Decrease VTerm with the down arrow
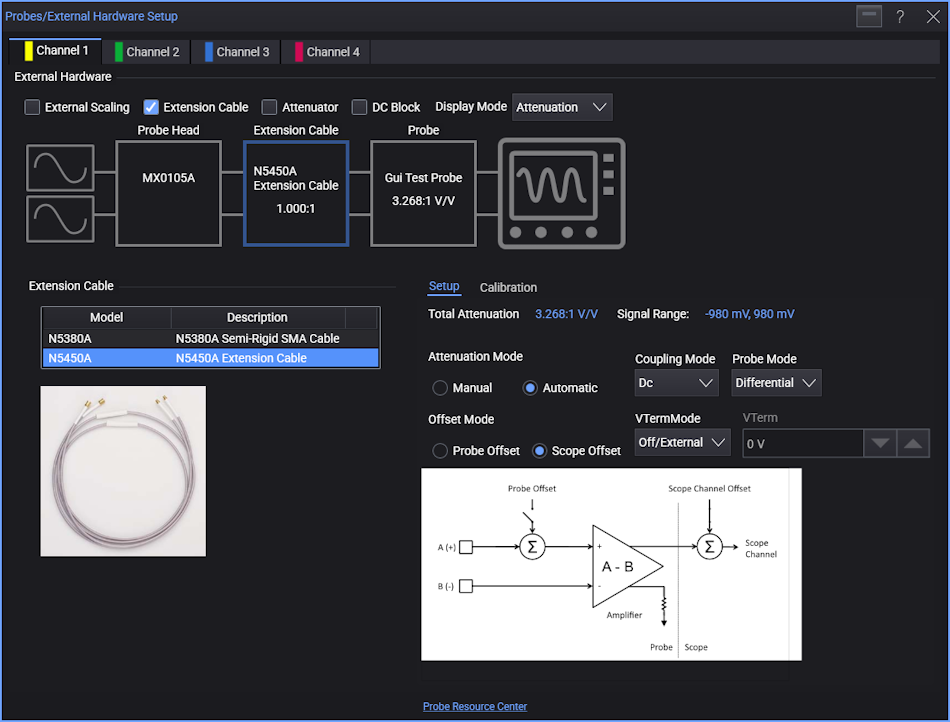 [x=880, y=443]
